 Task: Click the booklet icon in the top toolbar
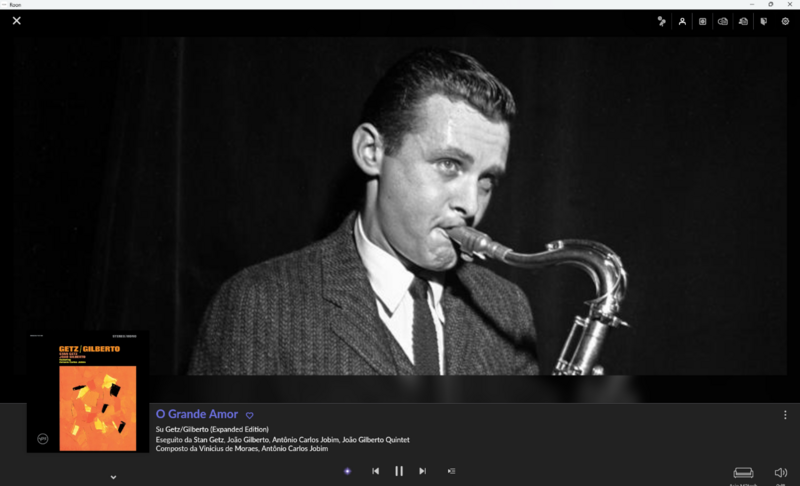click(764, 21)
